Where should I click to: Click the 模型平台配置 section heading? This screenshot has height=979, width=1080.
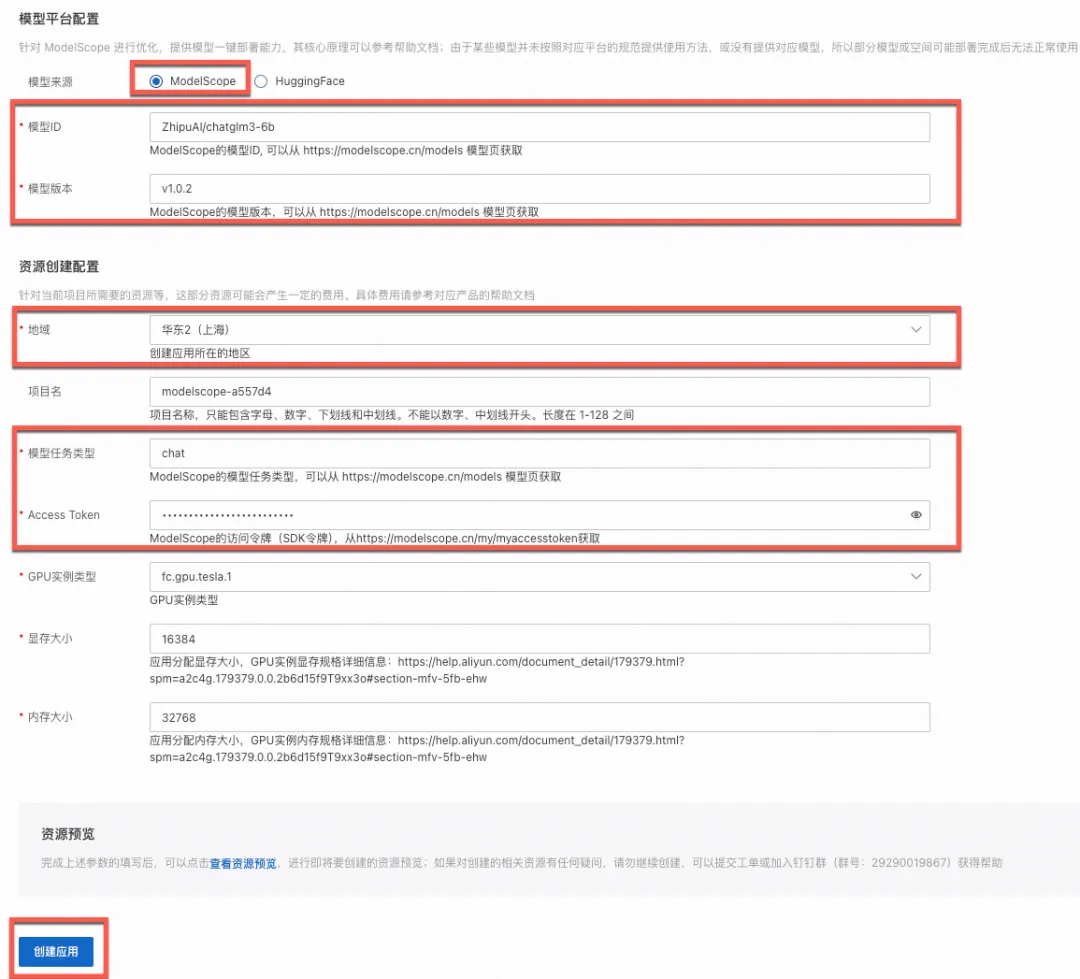[59, 19]
